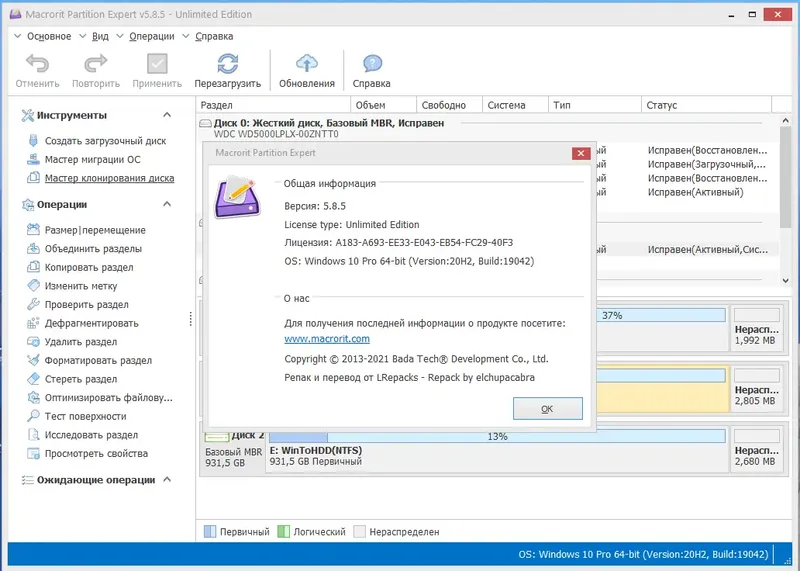
Task: Click partition list scrollbar up arrow
Action: 785,121
